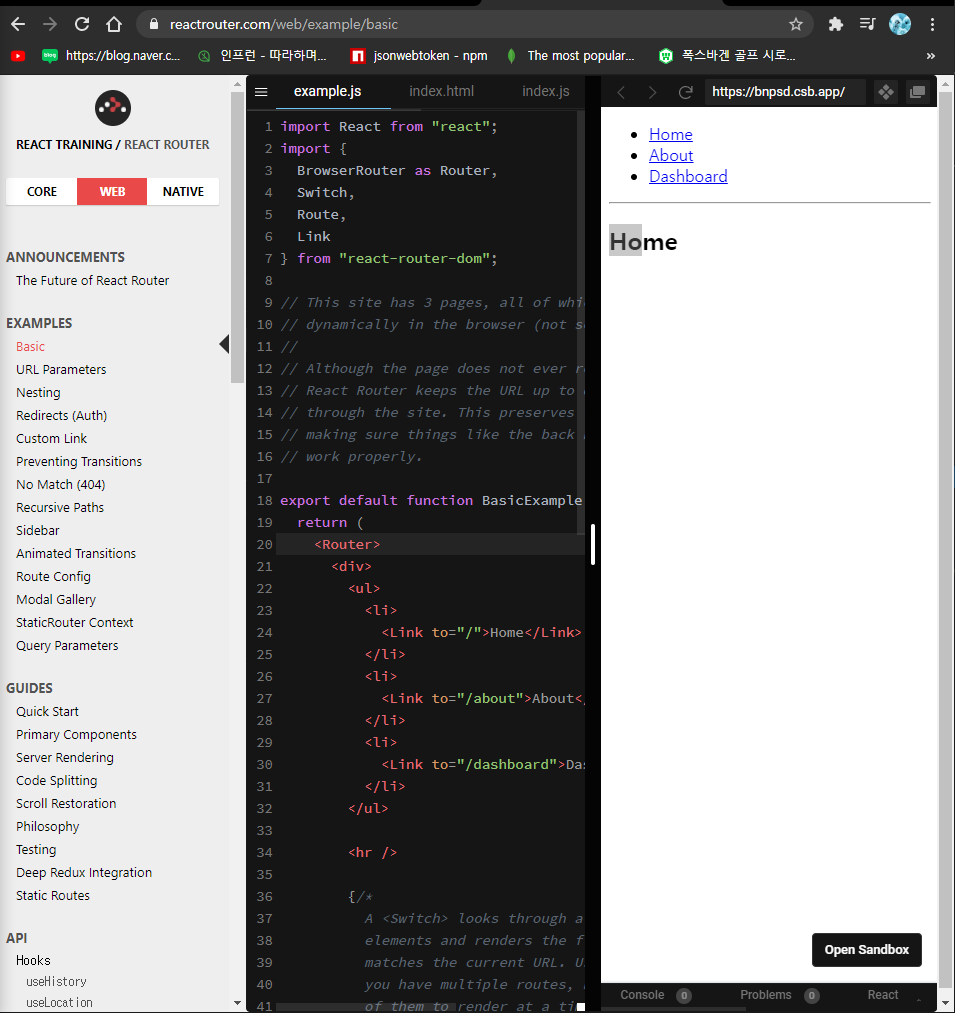Collapse the sidebar with the black triangle arrow
The image size is (955, 1013).
pos(224,344)
